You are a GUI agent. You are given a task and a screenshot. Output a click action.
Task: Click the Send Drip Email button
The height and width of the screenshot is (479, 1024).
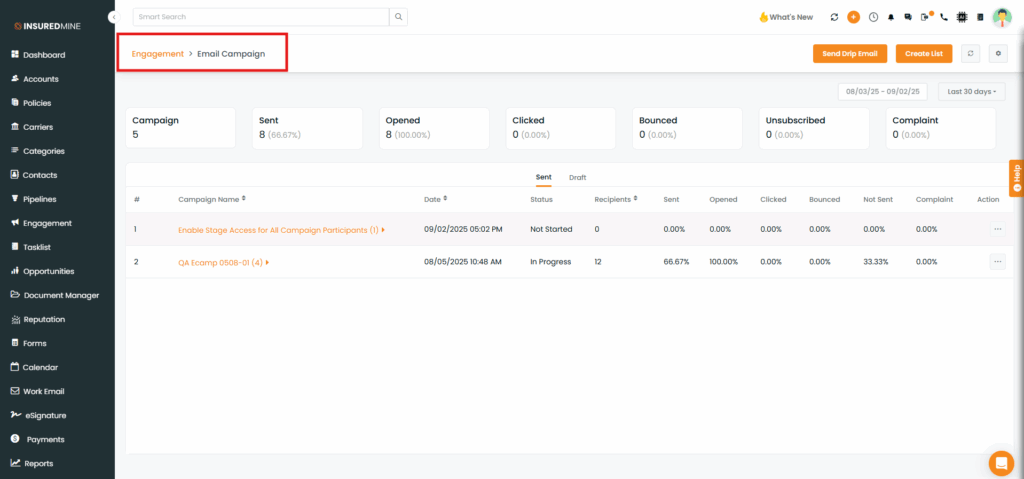tap(849, 53)
